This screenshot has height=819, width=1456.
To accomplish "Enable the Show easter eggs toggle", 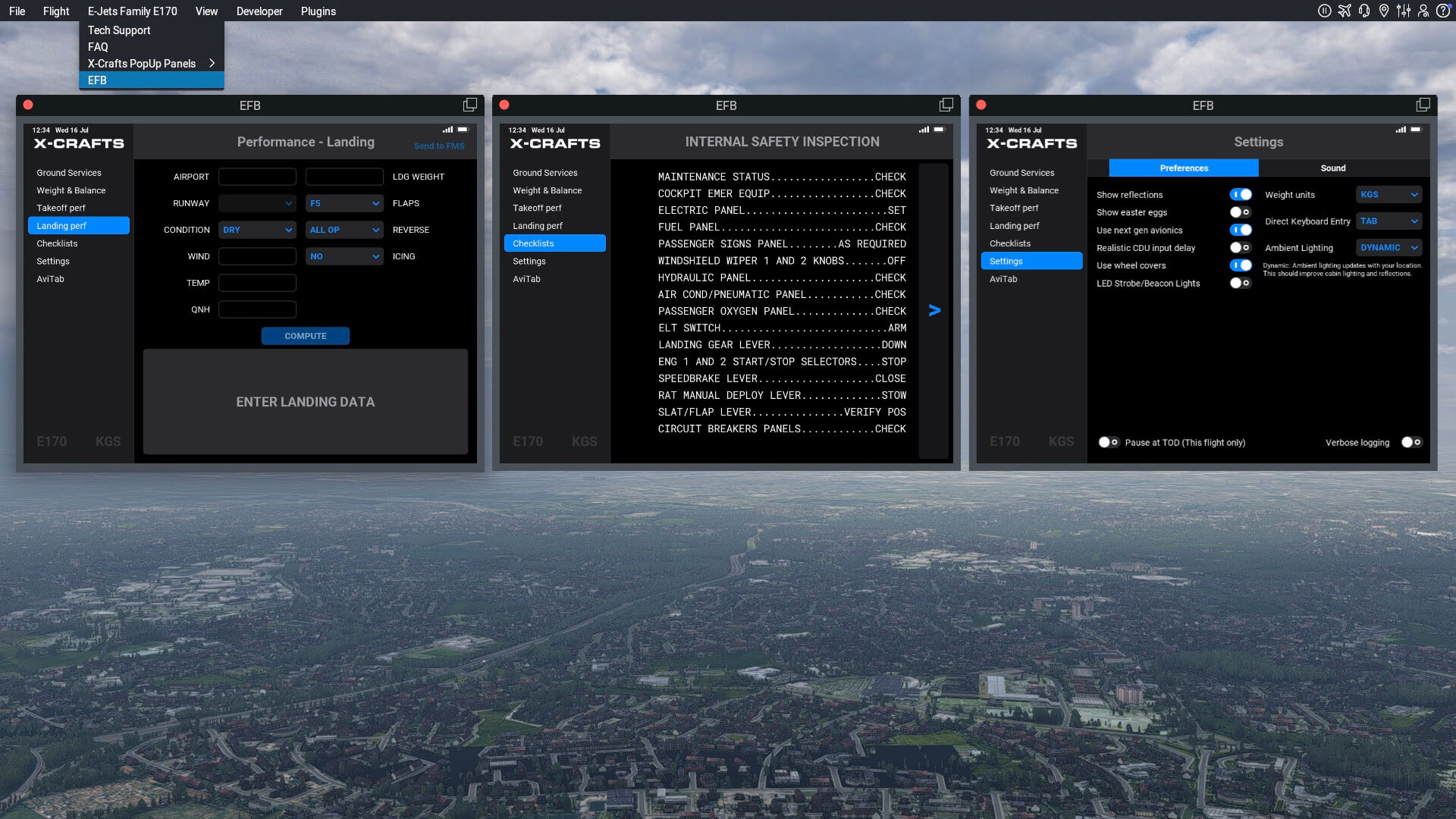I will click(1241, 212).
